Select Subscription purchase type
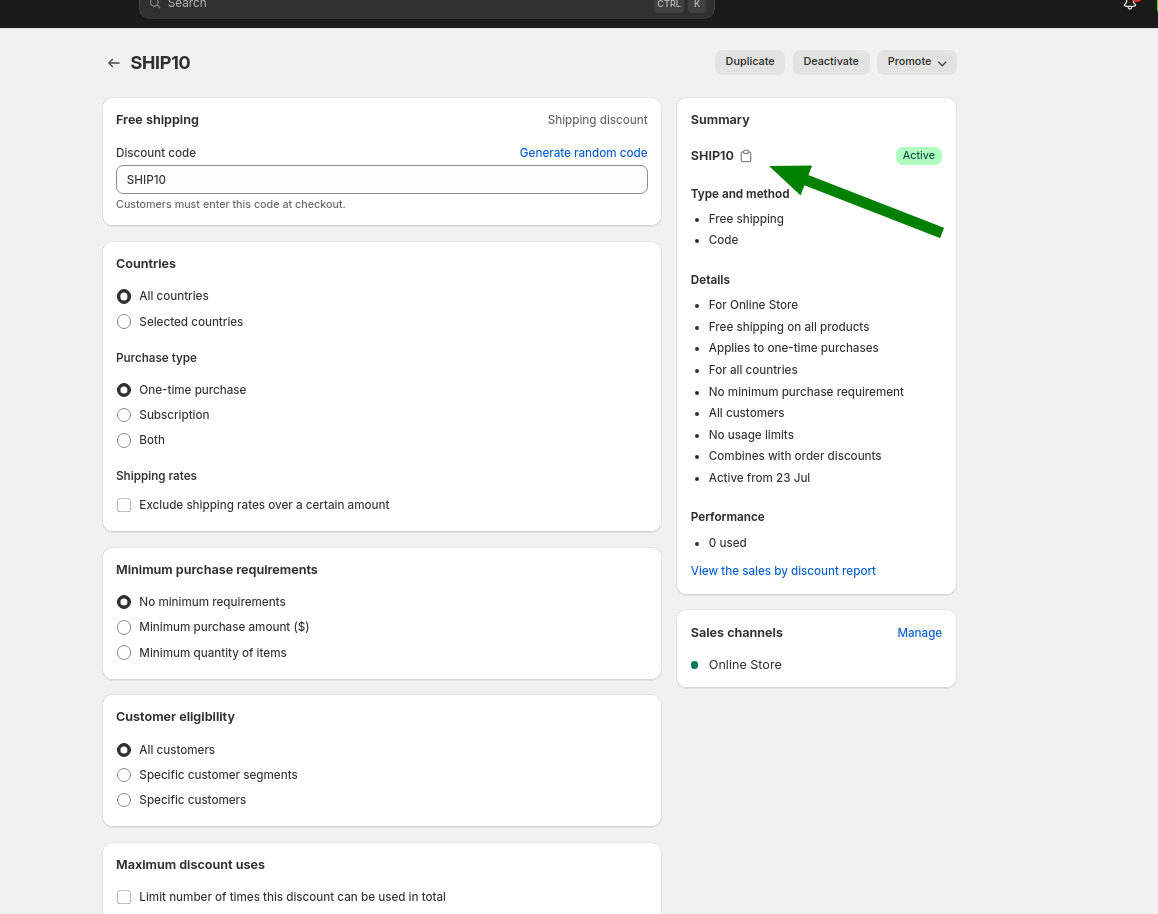Image resolution: width=1158 pixels, height=914 pixels. tap(124, 415)
